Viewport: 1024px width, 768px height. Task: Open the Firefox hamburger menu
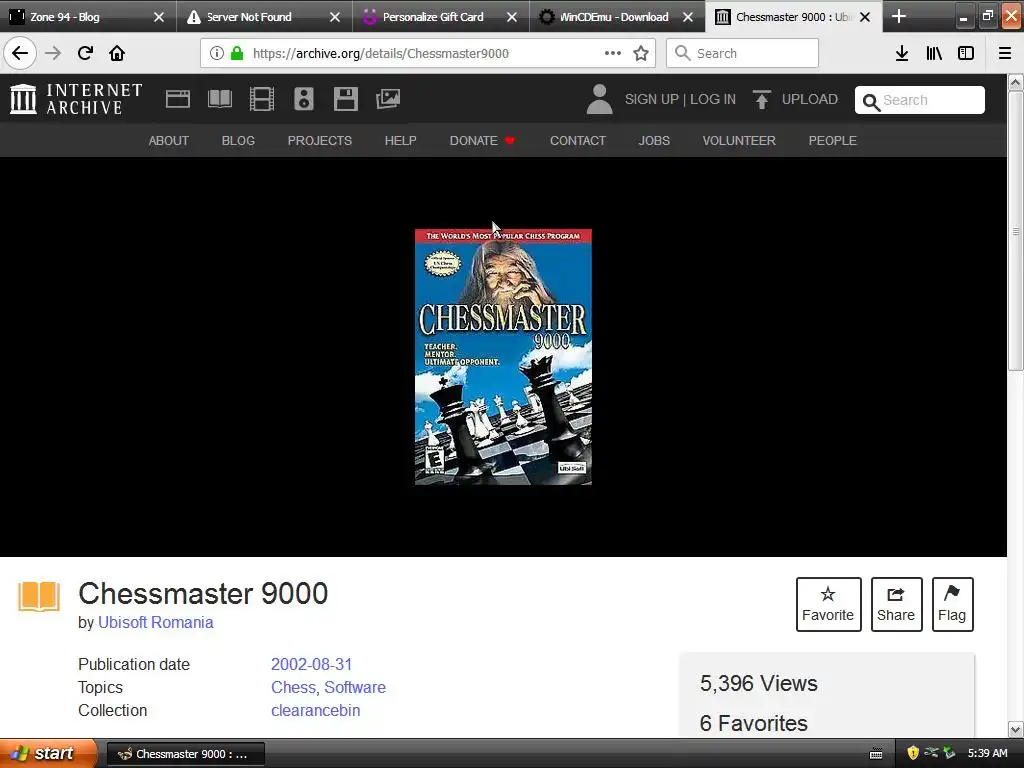click(1005, 53)
